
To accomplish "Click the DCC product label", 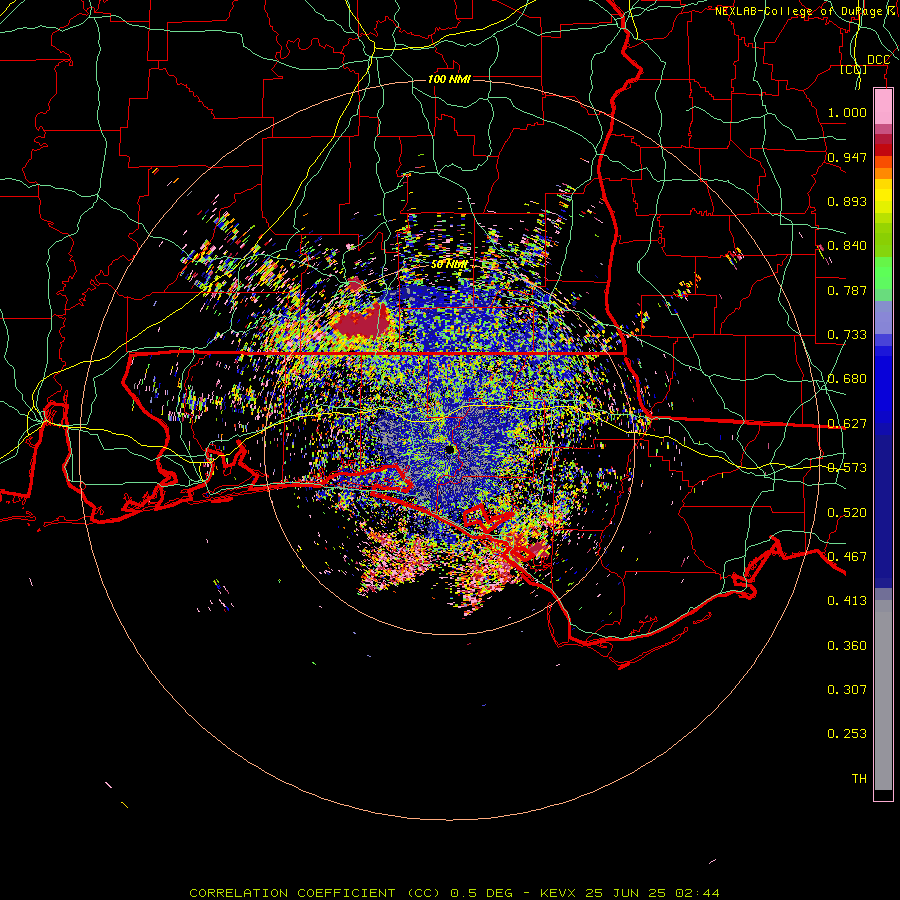I will click(x=878, y=60).
